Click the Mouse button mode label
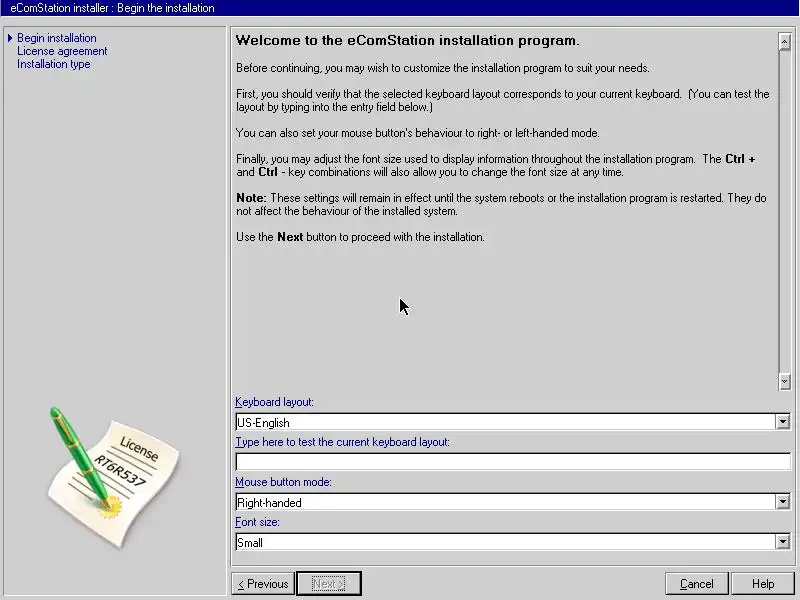The image size is (800, 600). [x=283, y=482]
